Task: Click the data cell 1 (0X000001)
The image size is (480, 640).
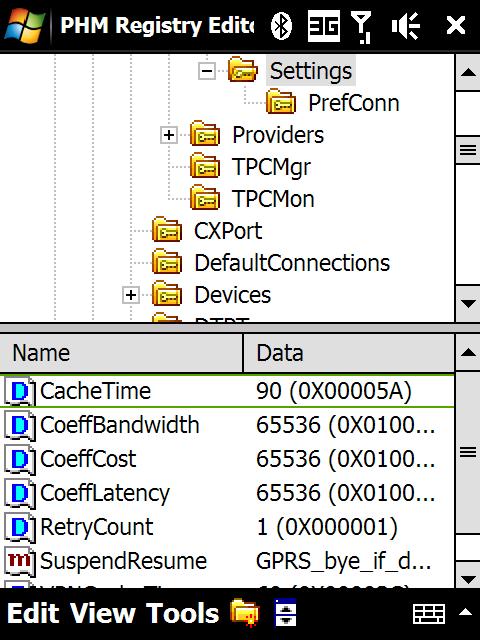Action: (x=327, y=527)
